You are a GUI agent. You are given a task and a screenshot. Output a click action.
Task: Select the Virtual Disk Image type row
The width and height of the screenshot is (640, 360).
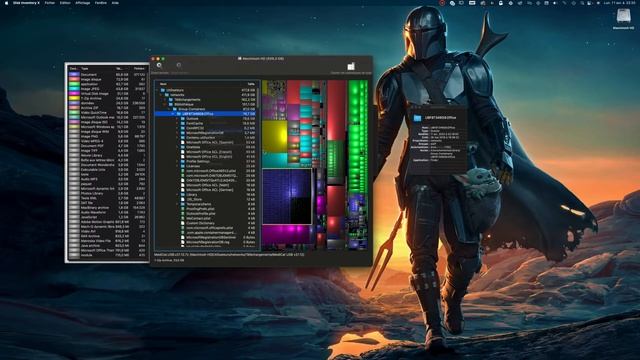pos(107,93)
